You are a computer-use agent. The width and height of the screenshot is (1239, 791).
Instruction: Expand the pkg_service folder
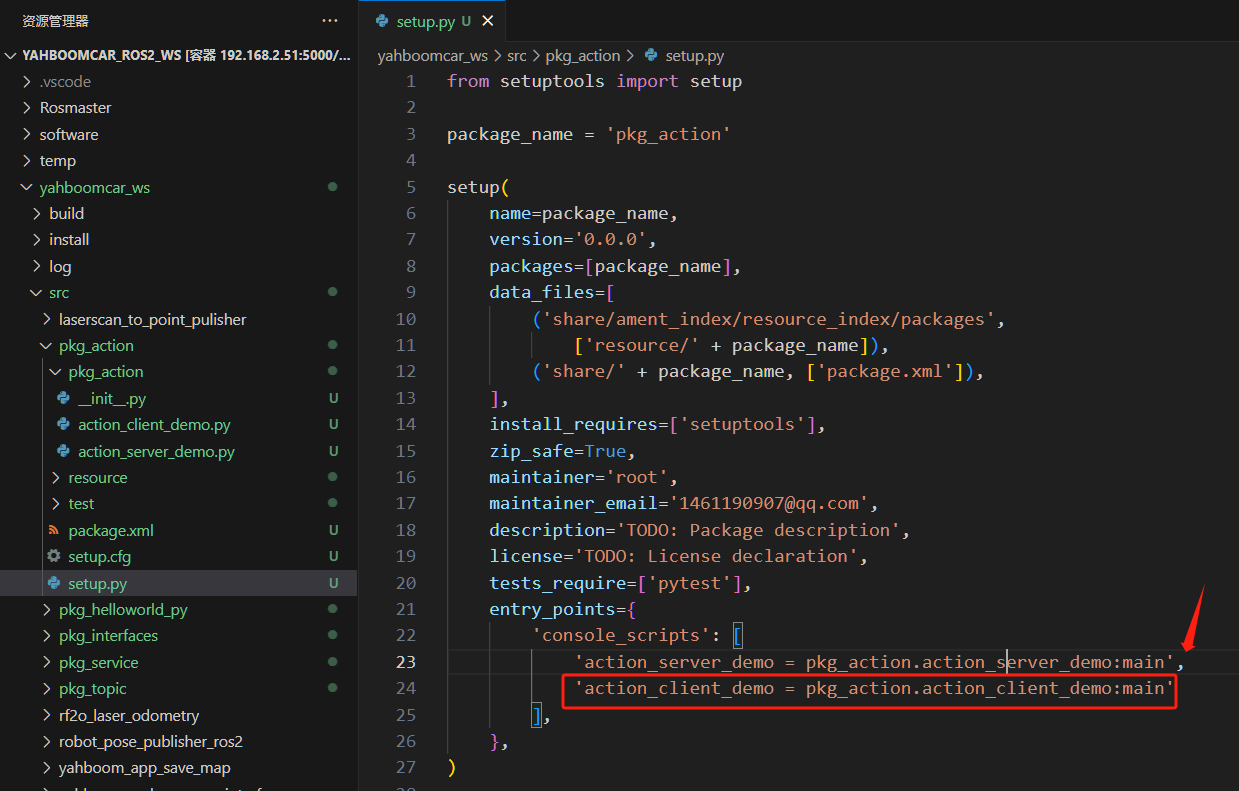pyautogui.click(x=178, y=662)
